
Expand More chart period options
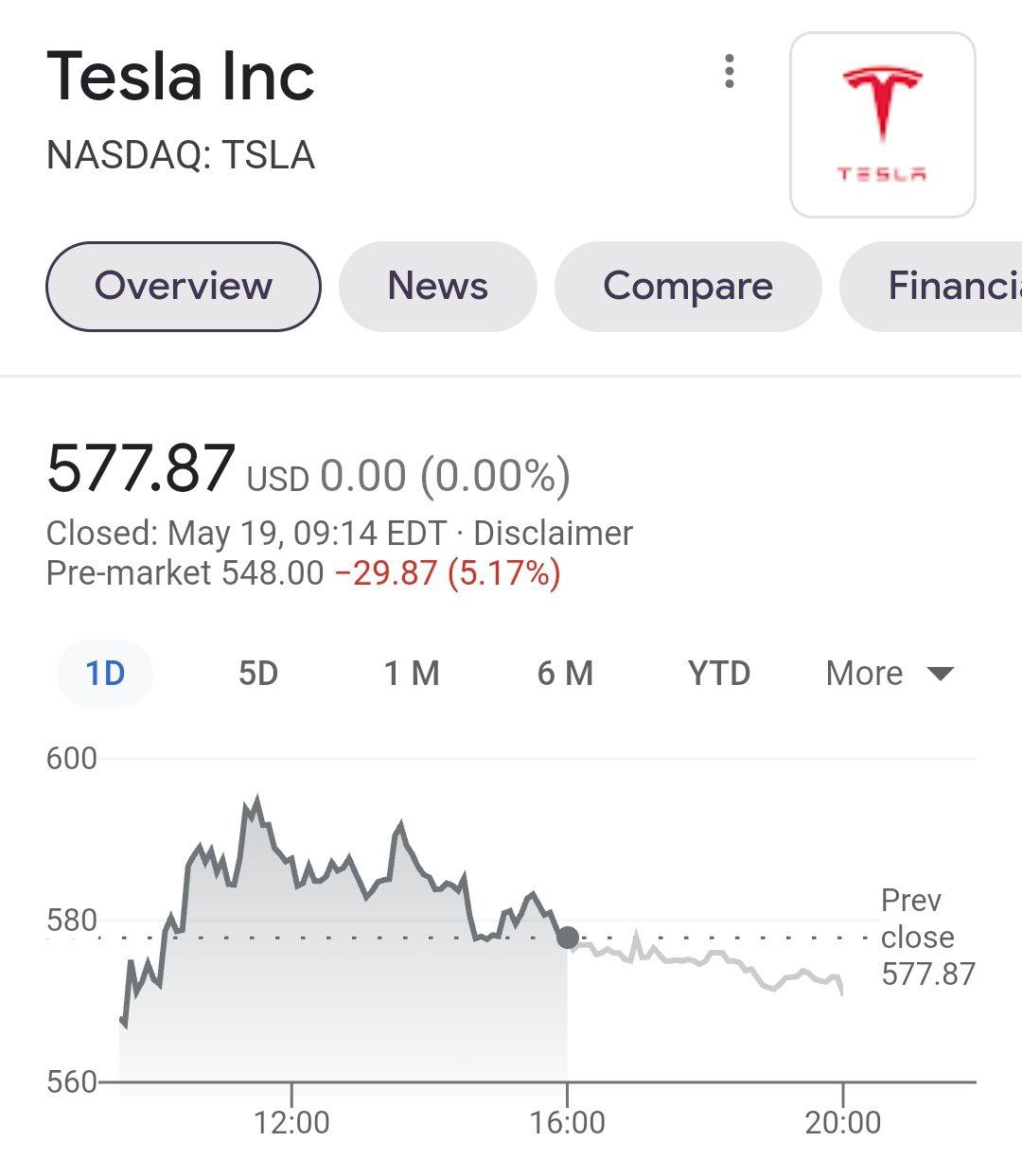(x=890, y=673)
